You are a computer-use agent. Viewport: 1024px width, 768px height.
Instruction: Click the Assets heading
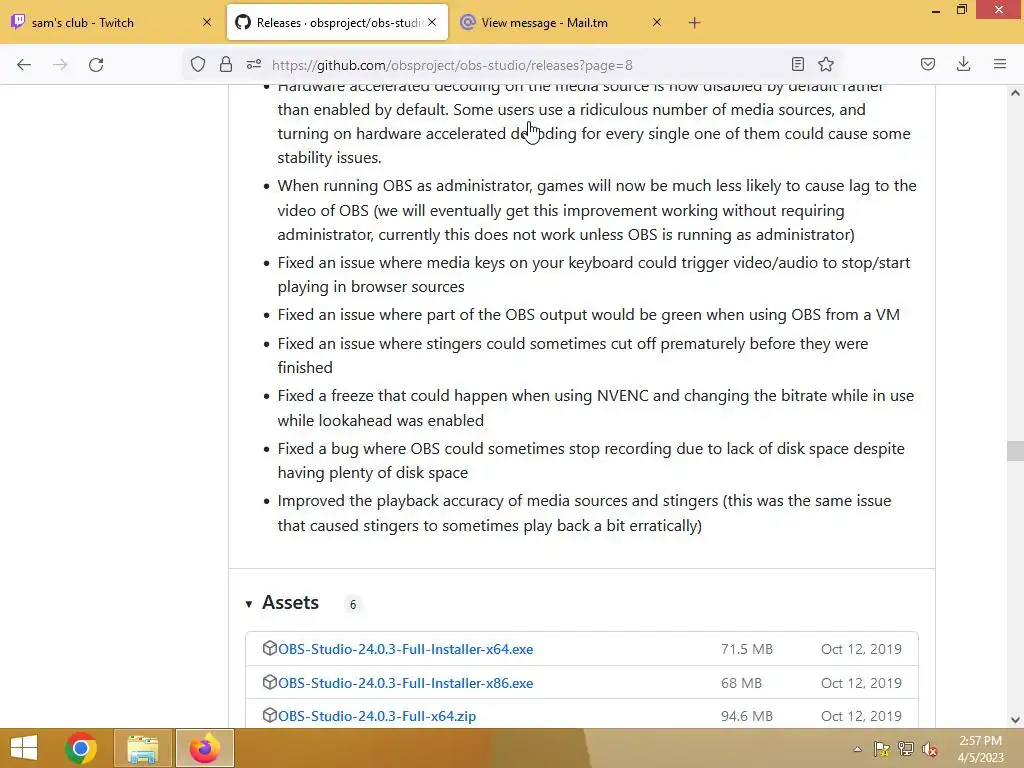click(x=291, y=603)
